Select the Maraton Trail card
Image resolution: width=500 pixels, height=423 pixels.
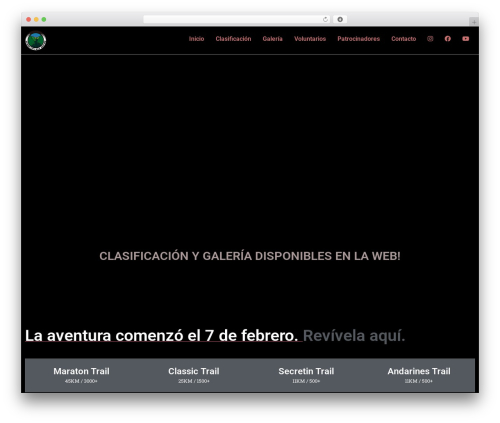pyautogui.click(x=81, y=375)
